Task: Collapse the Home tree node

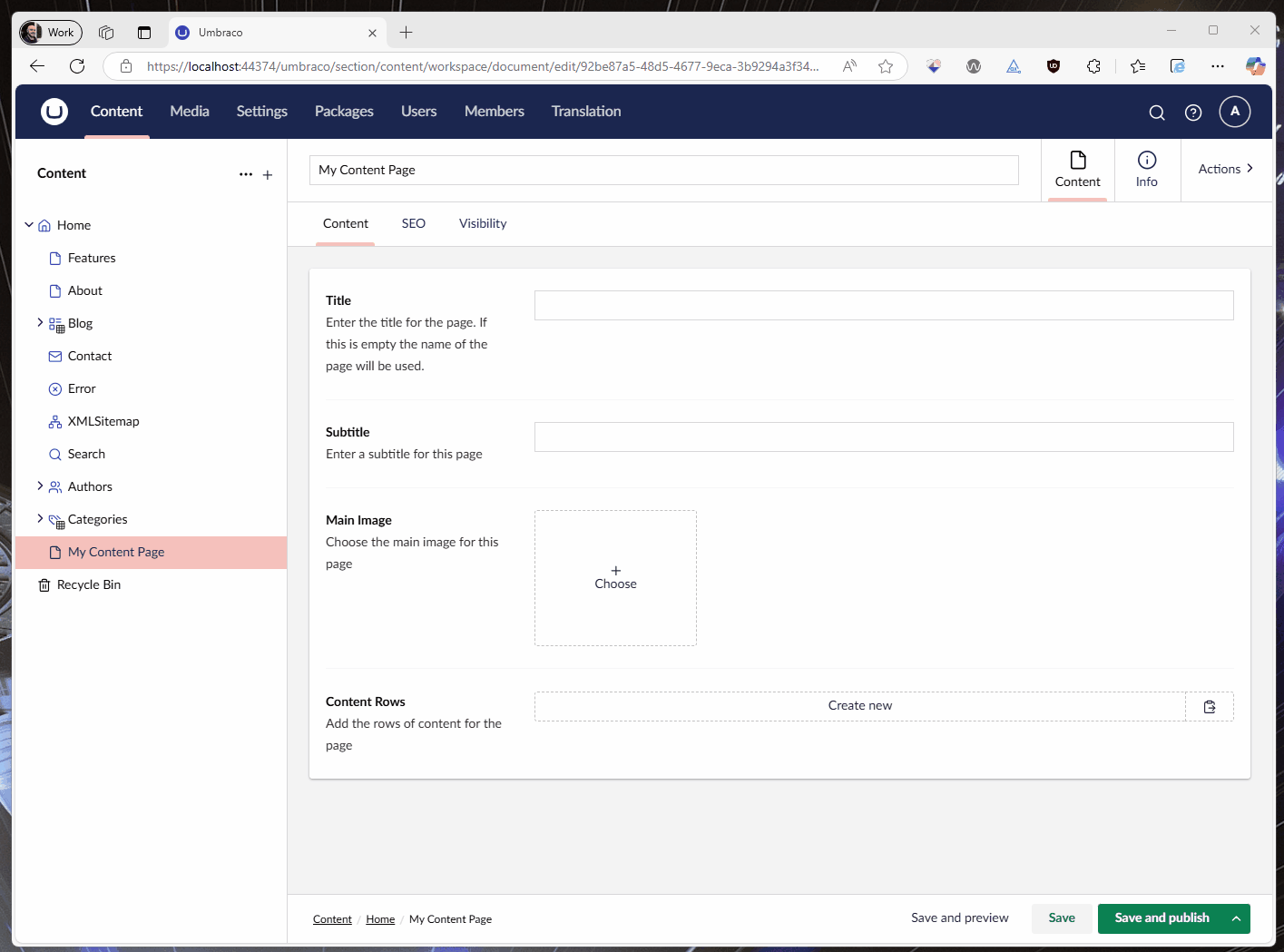Action: (29, 224)
